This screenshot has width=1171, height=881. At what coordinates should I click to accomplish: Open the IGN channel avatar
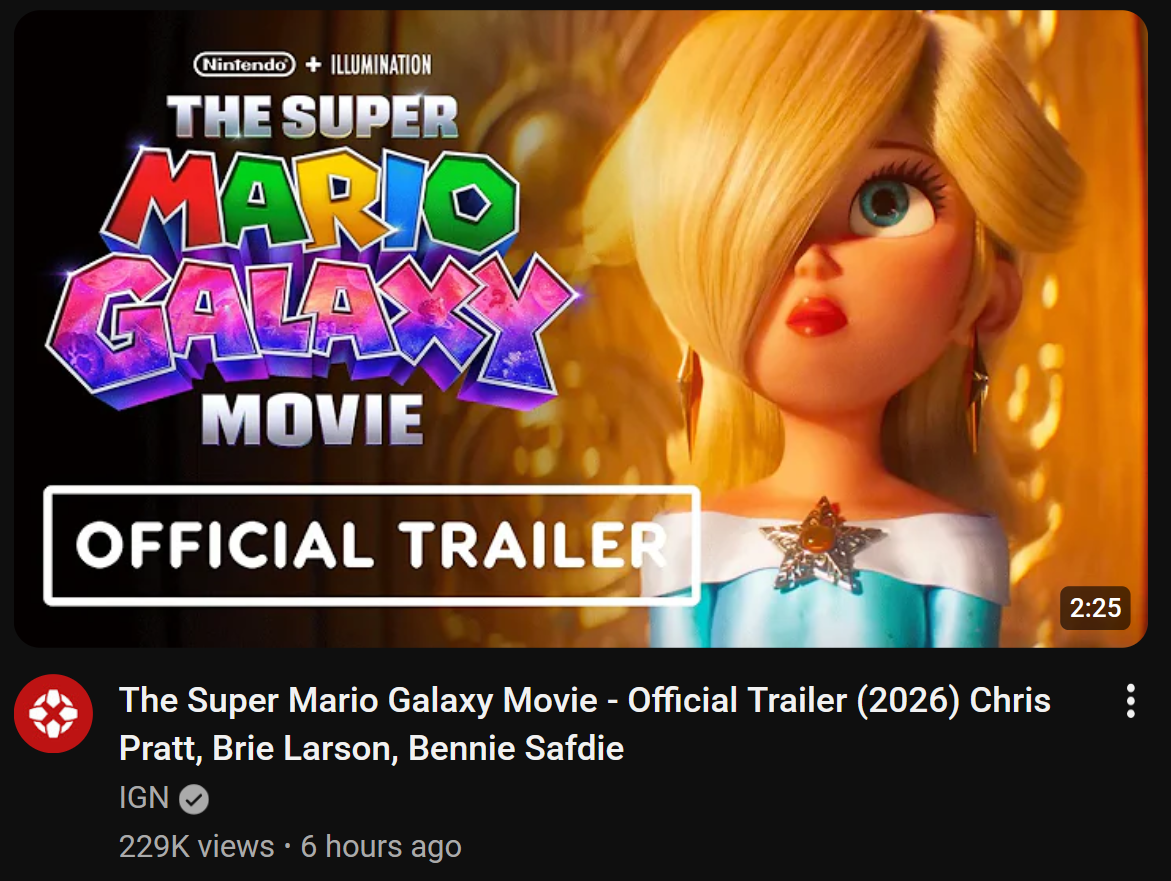point(53,714)
